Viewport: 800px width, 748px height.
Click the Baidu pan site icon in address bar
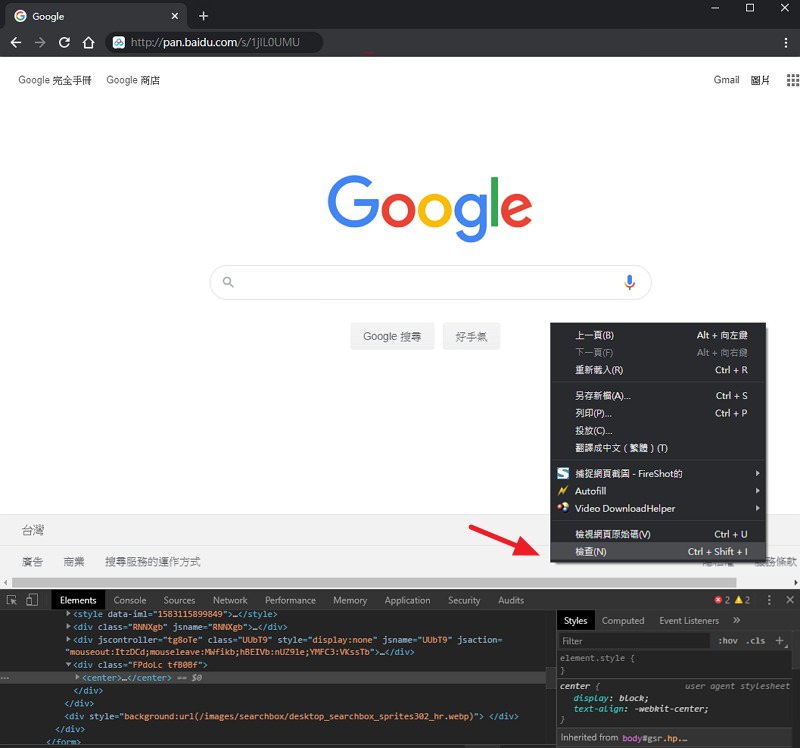(x=119, y=42)
